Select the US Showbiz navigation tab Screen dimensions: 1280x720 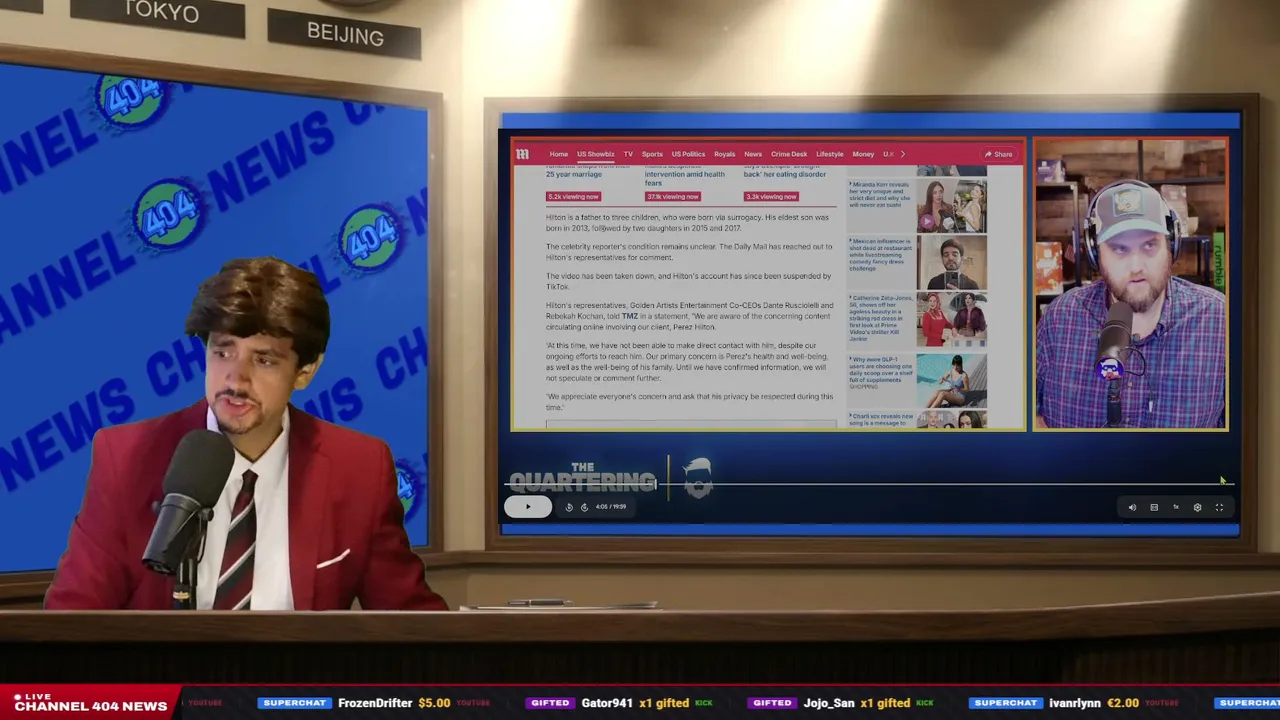[595, 154]
